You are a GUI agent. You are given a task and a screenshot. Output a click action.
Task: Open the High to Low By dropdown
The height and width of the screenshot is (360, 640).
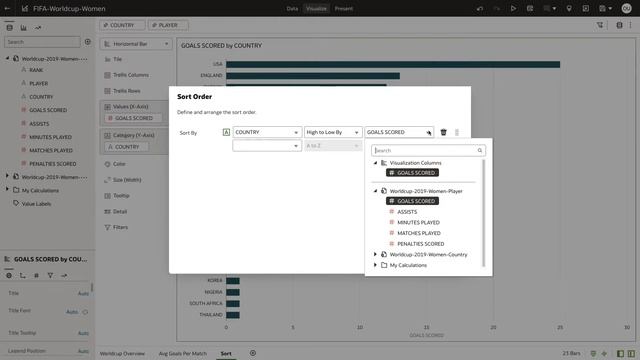(333, 132)
